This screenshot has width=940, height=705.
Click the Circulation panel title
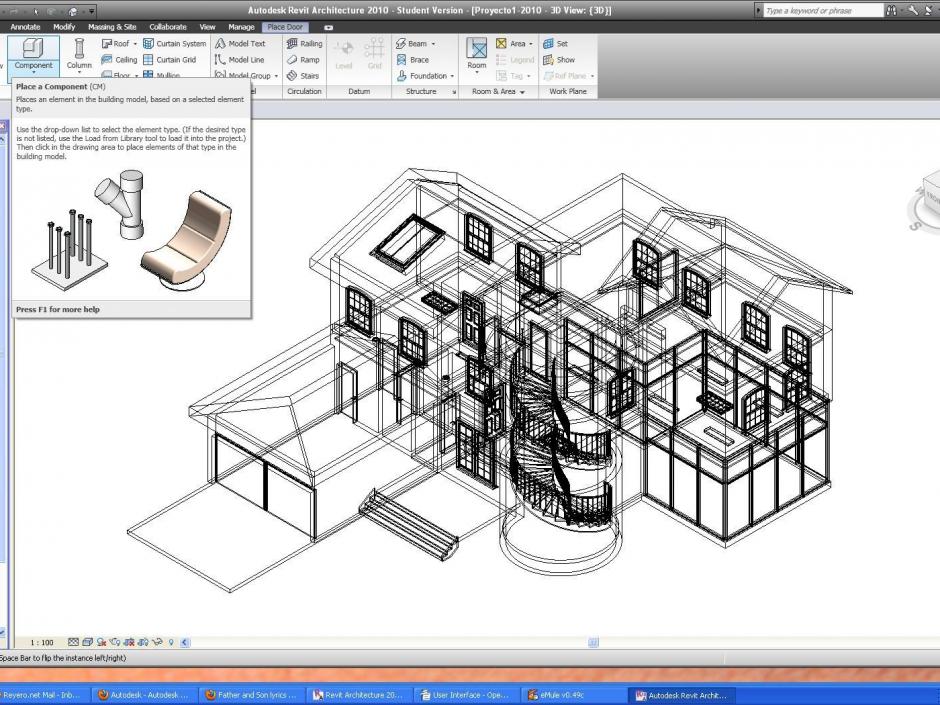click(305, 92)
